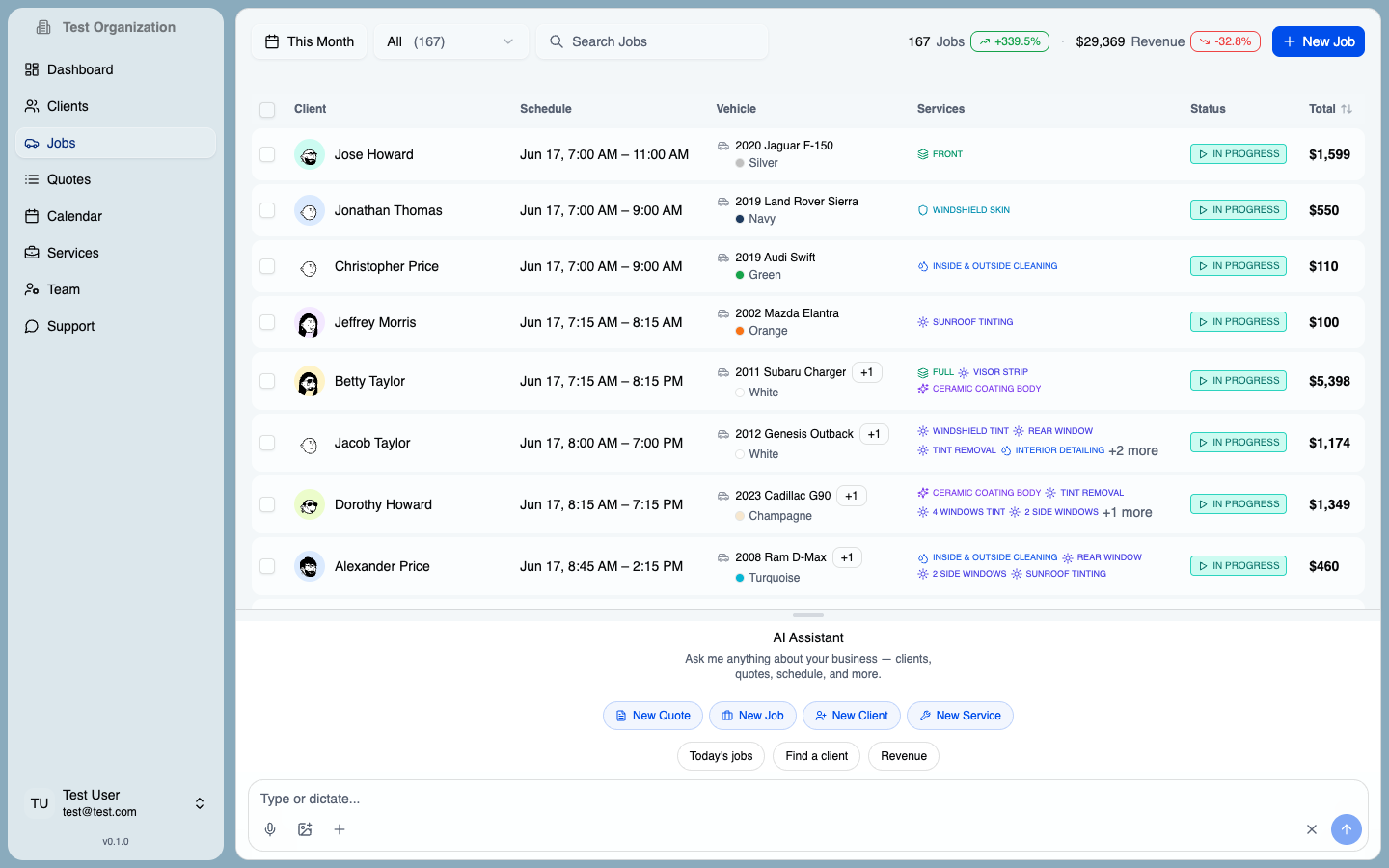Open the This Month date range picker
This screenshot has height=868, width=1389.
pyautogui.click(x=310, y=41)
